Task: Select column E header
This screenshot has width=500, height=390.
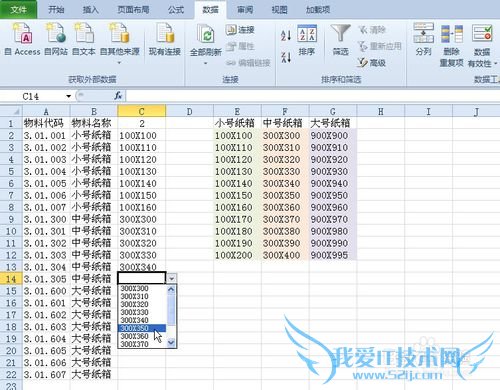Action: [x=237, y=111]
